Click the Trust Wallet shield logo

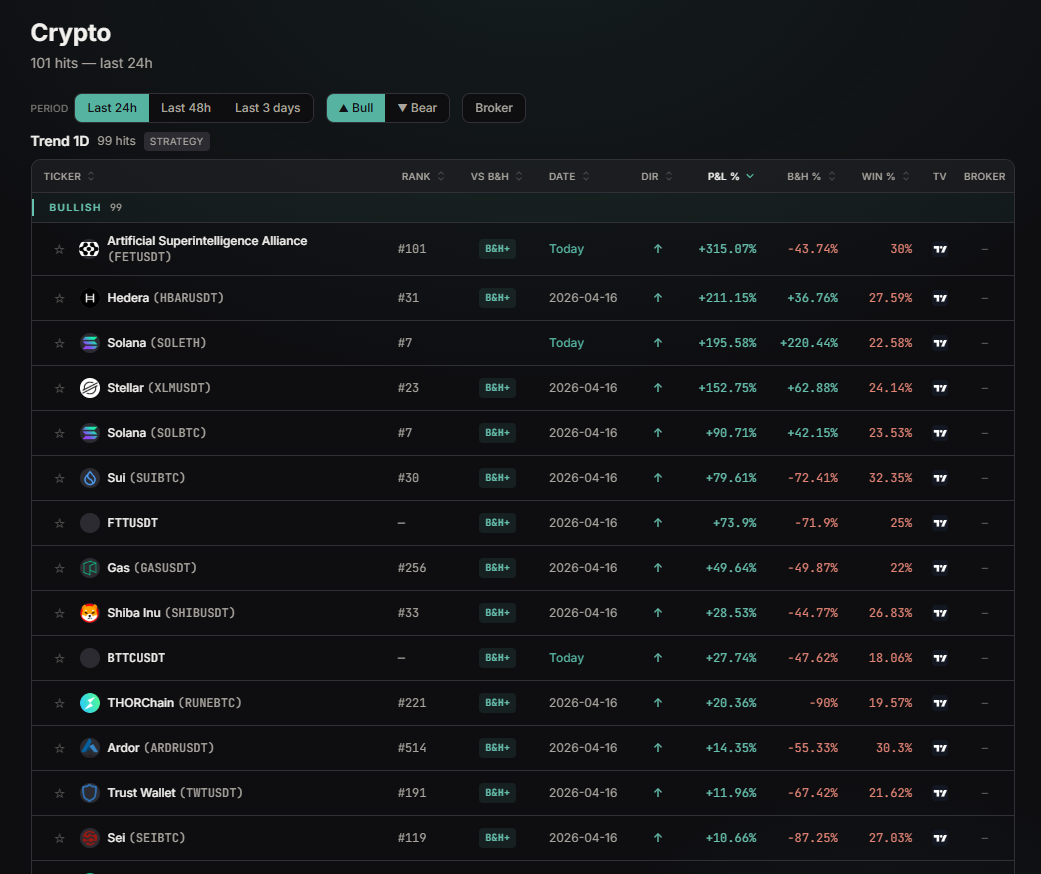coord(90,793)
